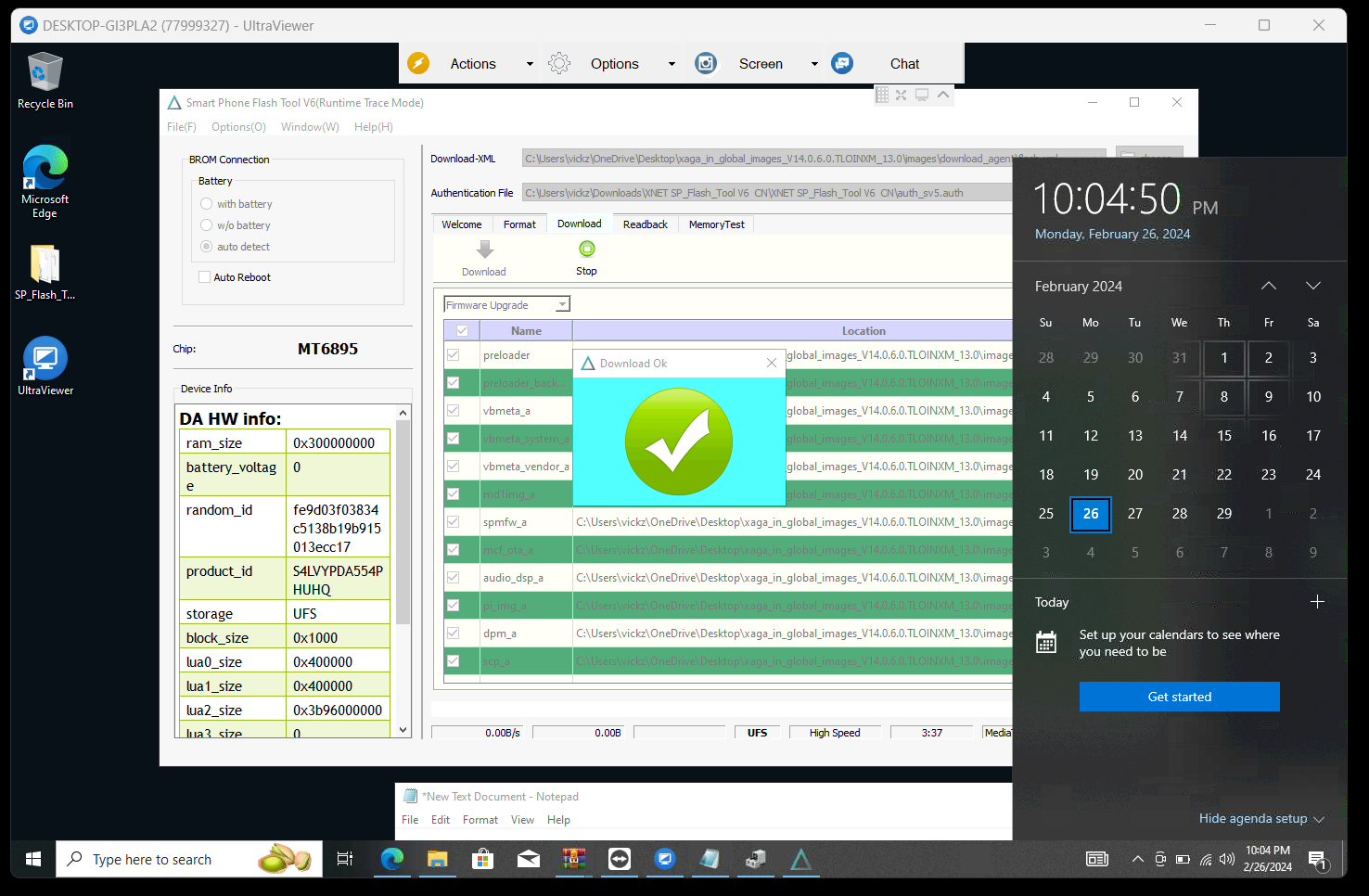Click the monitor icon on mini toolbar
The height and width of the screenshot is (896, 1369).
tap(922, 95)
